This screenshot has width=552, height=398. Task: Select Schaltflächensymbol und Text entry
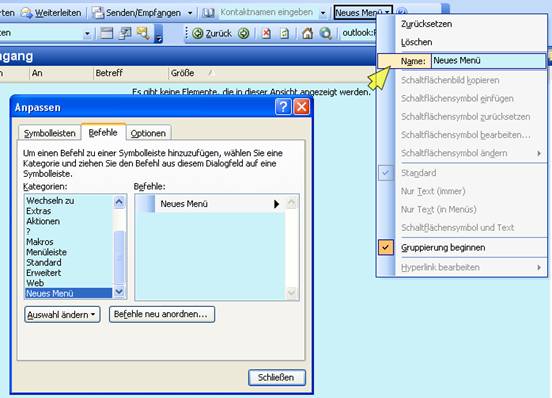(463, 228)
